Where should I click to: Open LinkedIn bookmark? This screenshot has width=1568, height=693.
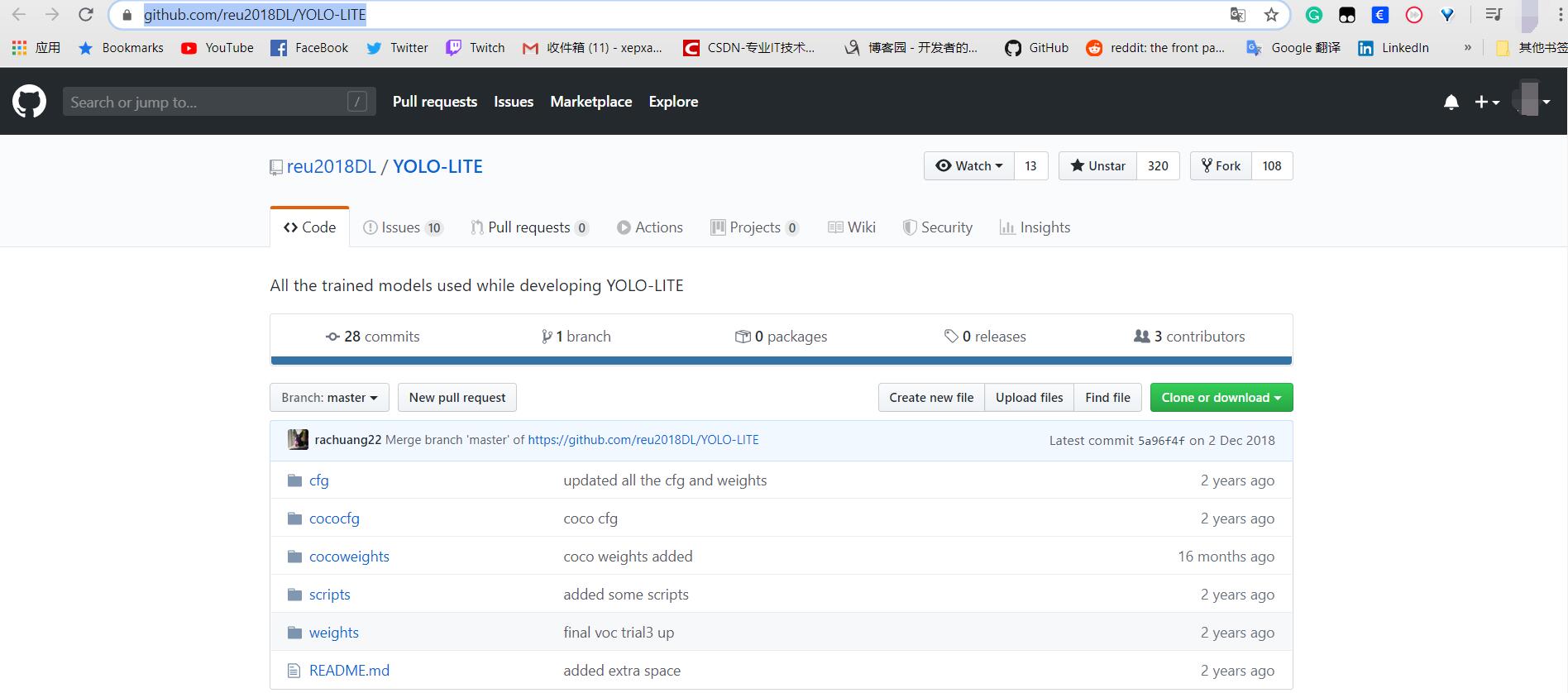coord(1394,48)
